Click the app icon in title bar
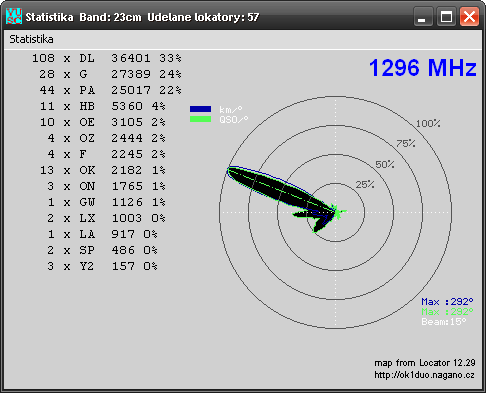Image resolution: width=486 pixels, height=393 pixels. tap(14, 16)
